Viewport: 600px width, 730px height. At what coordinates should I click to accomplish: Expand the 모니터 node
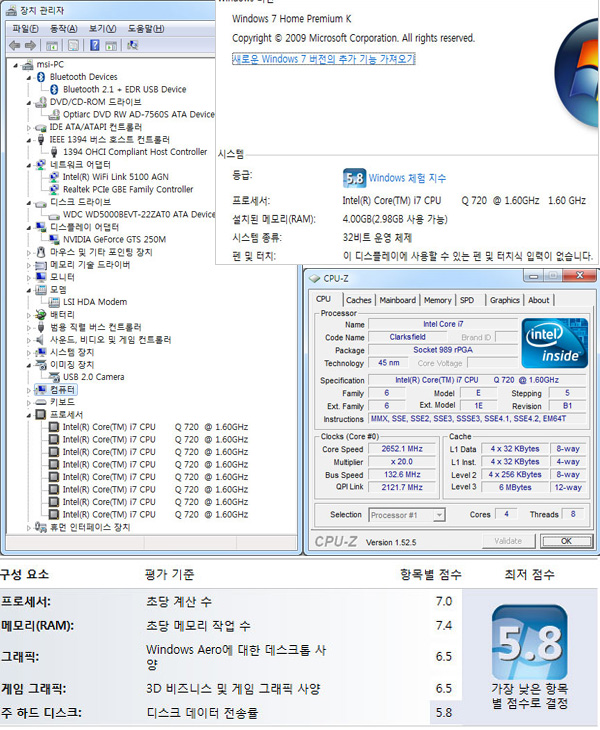pos(29,277)
